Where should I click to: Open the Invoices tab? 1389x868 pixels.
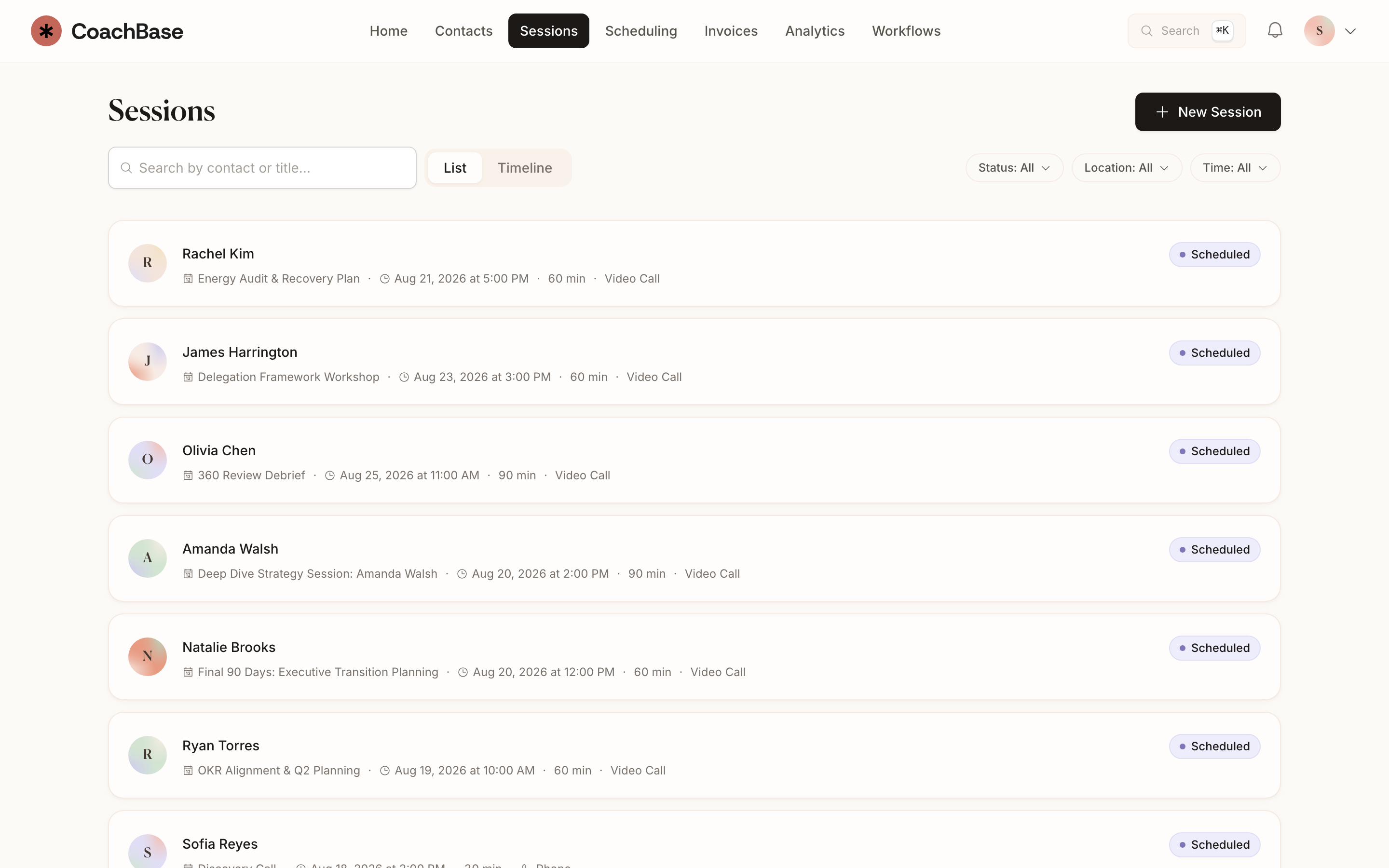click(x=731, y=31)
